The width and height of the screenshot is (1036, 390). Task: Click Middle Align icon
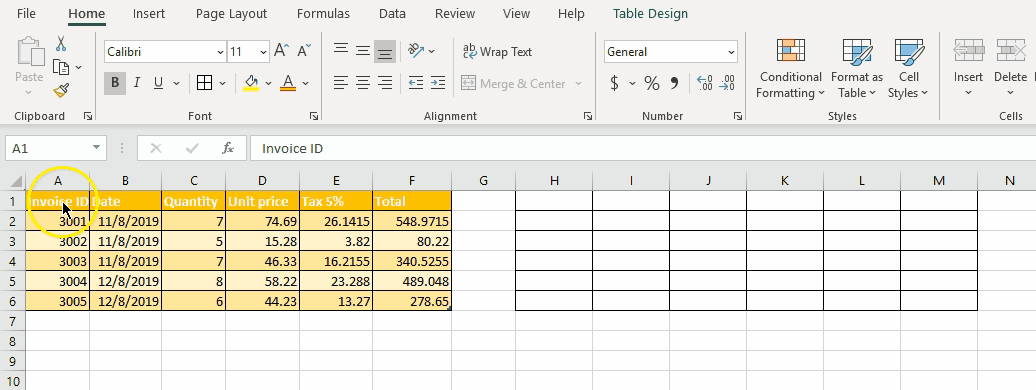[363, 50]
